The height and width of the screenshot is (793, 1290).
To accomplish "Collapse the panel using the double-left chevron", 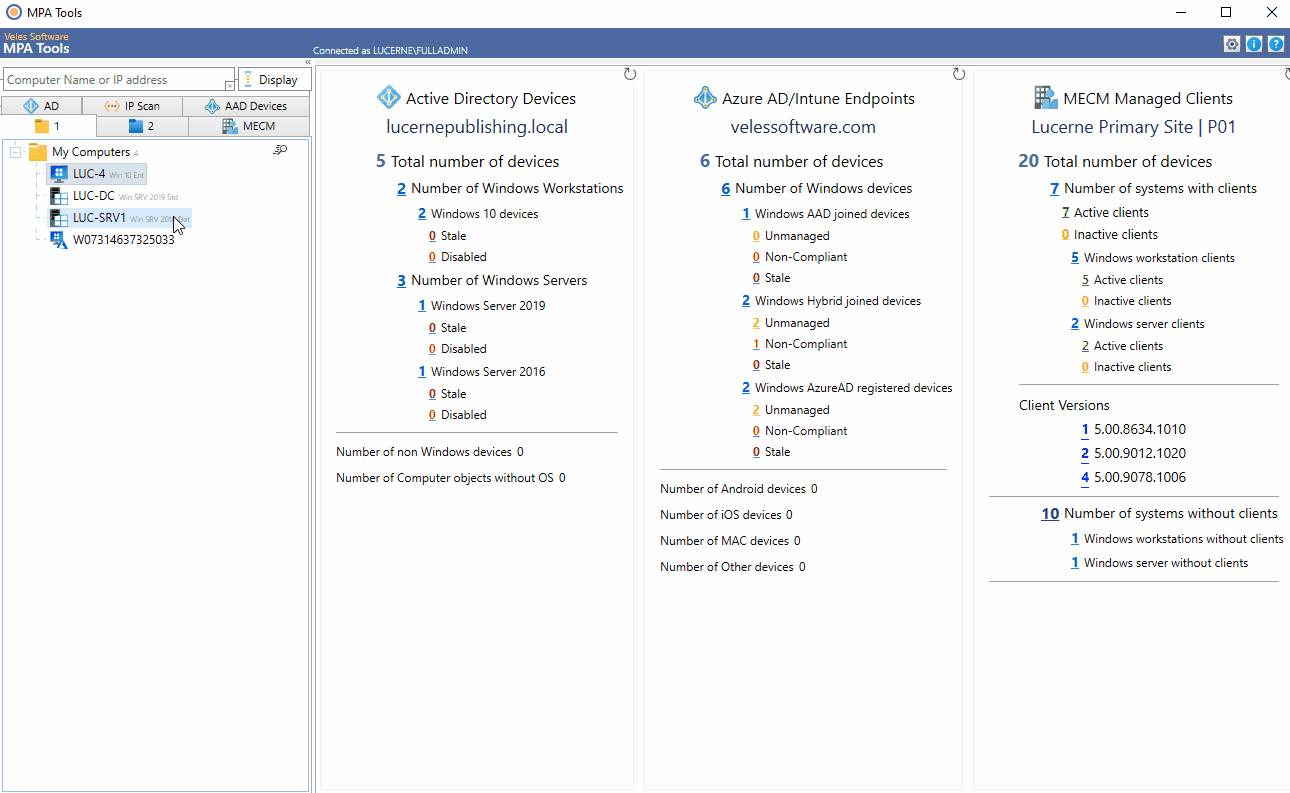I will 308,62.
